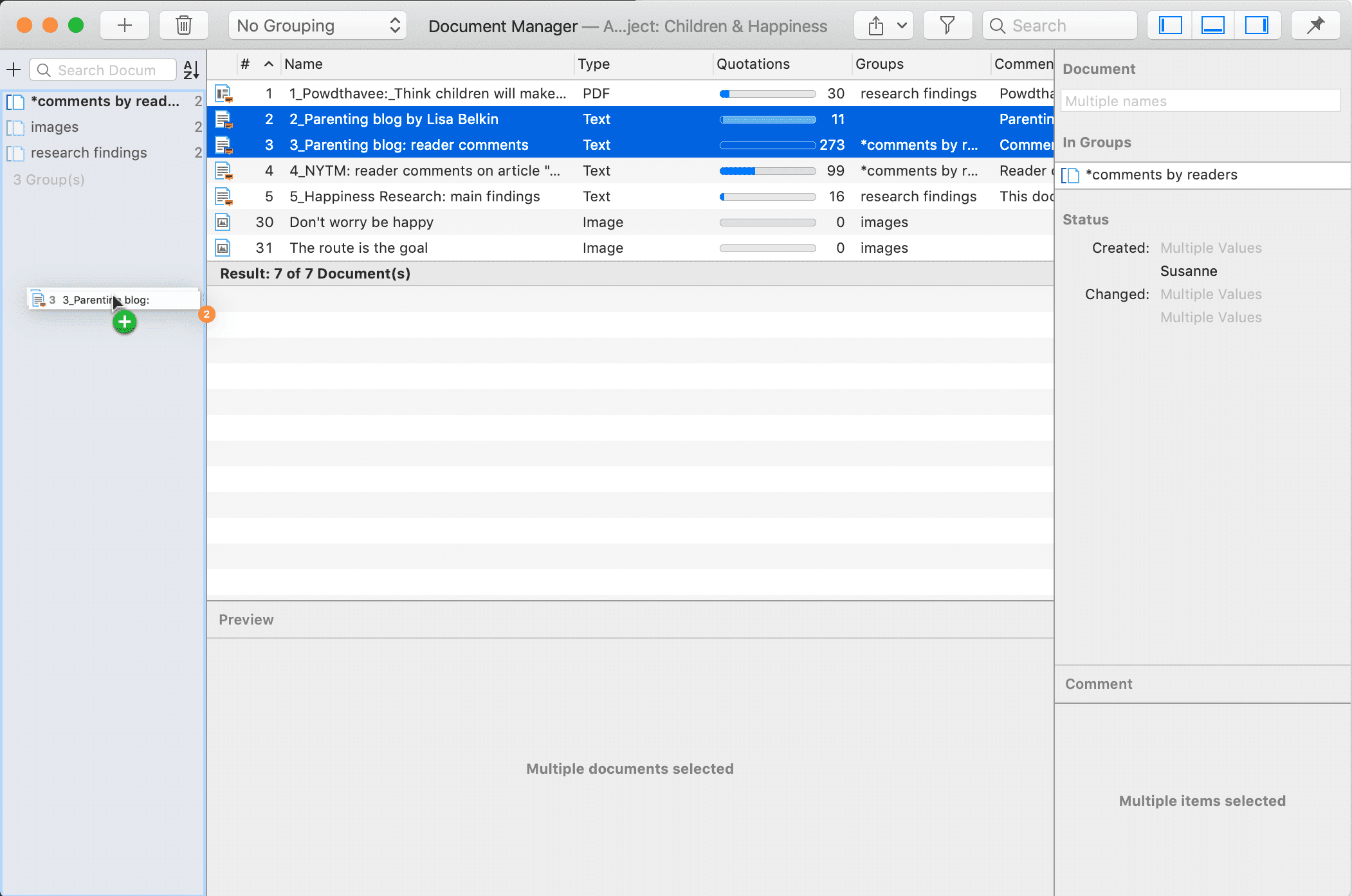Click the Quotations count 273 cell

(832, 145)
